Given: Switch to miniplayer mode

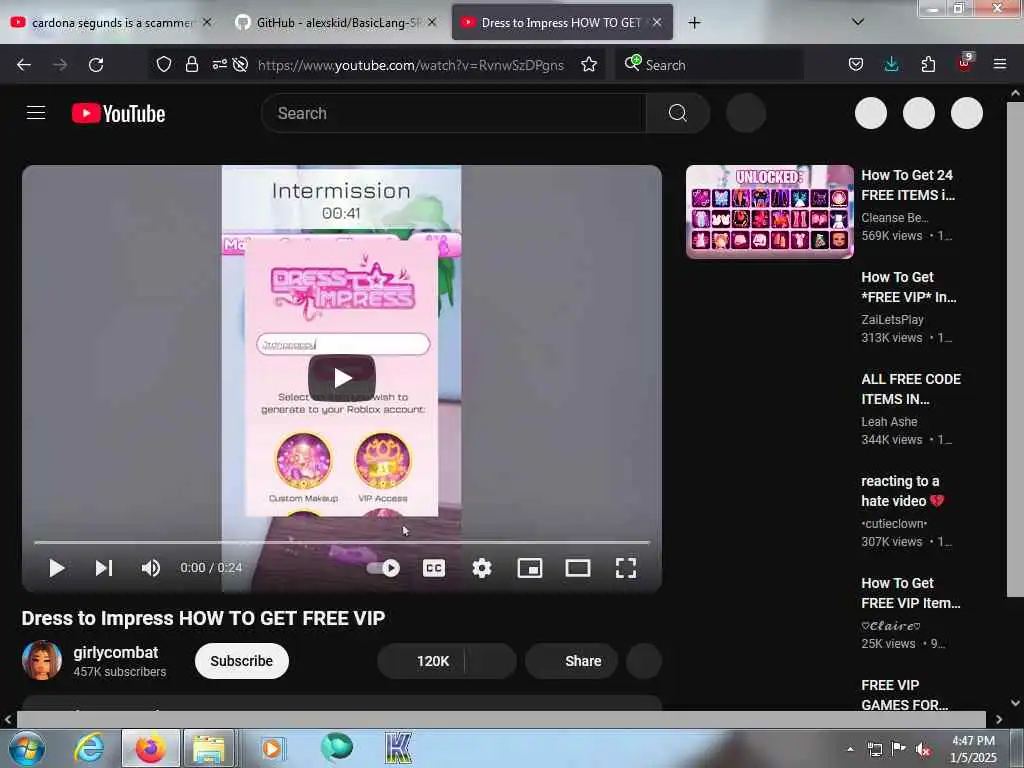Looking at the screenshot, I should [x=530, y=568].
